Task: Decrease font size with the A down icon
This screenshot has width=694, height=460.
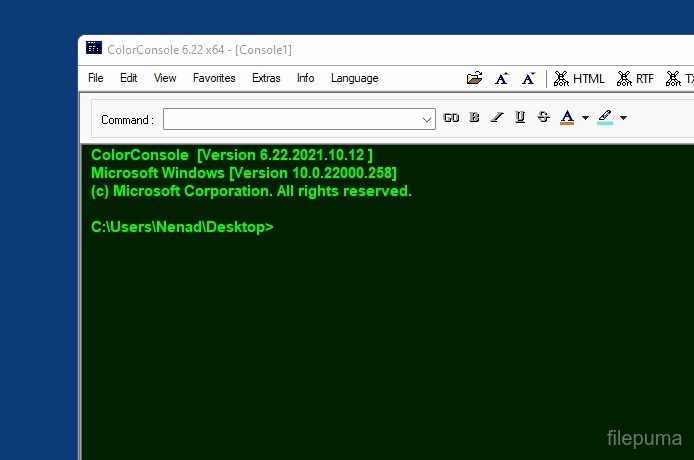Action: [528, 78]
